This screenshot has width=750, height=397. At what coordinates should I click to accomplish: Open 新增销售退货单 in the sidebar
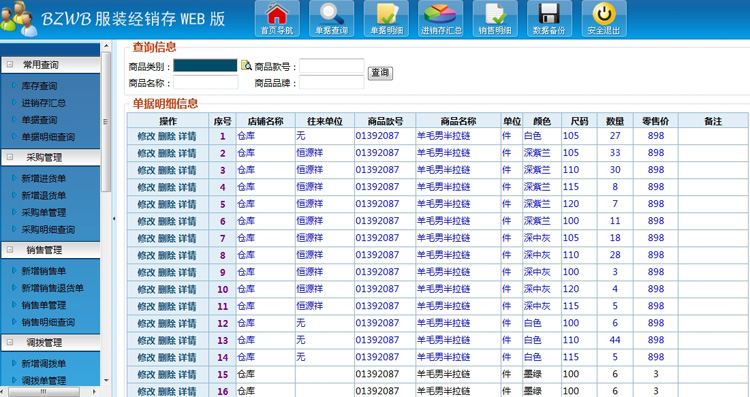[x=53, y=288]
